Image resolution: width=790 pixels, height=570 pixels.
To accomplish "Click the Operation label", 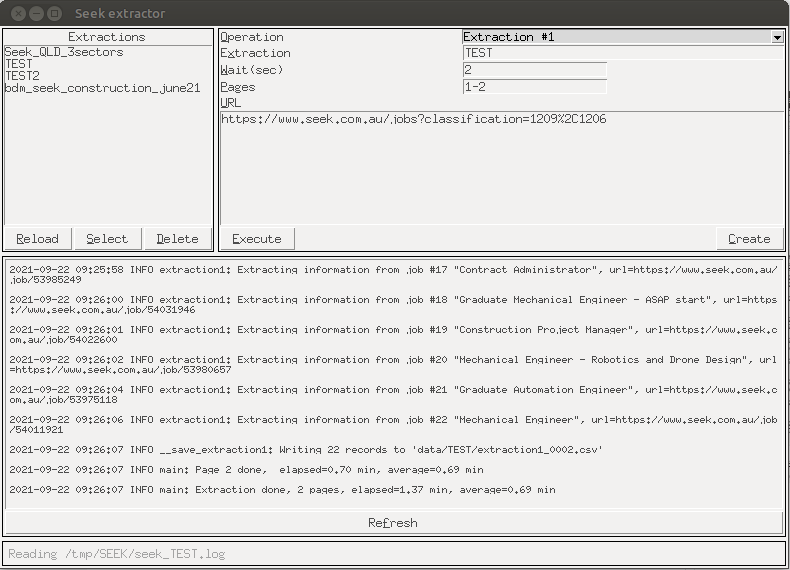I will pos(252,37).
